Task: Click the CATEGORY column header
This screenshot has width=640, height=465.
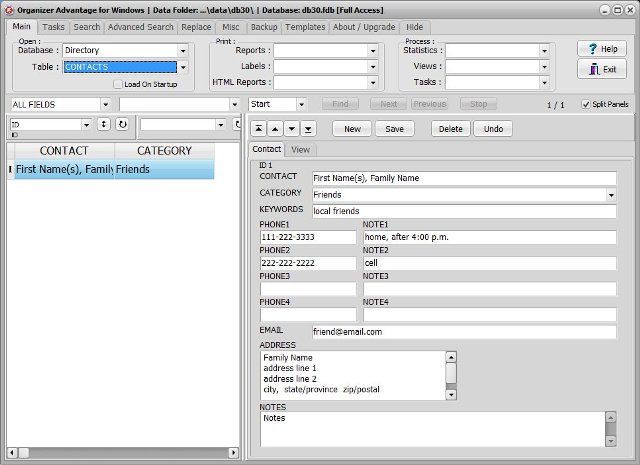Action: pos(164,151)
